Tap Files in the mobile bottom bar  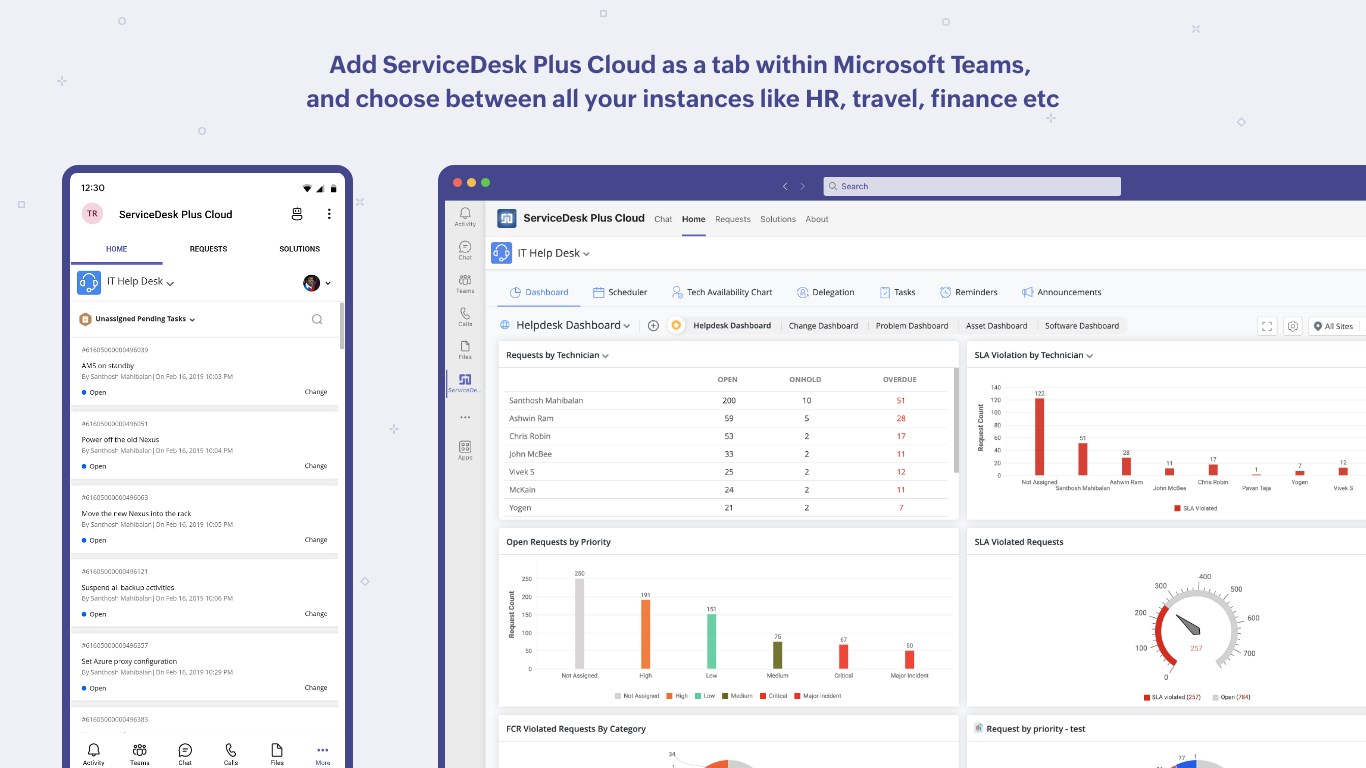pos(277,754)
